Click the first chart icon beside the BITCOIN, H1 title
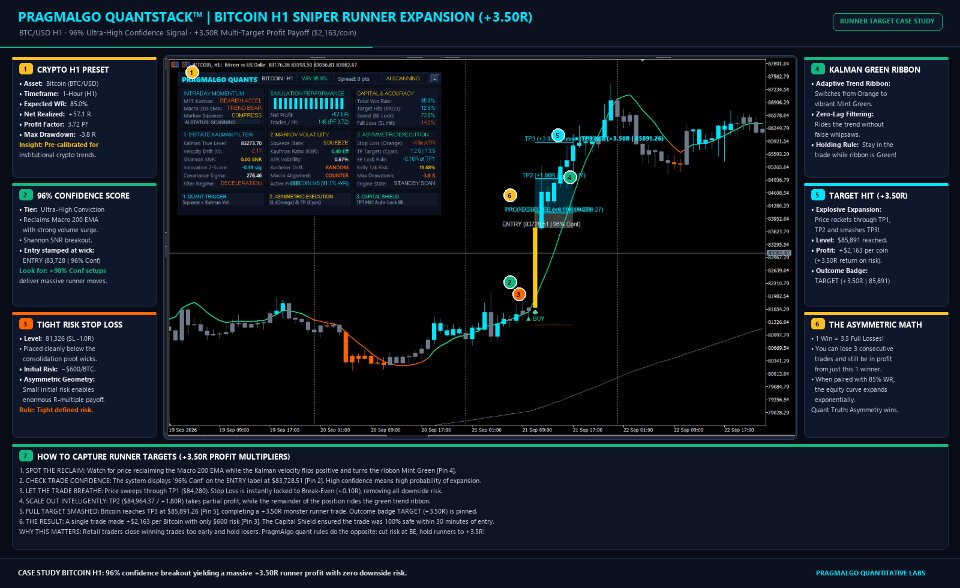Image resolution: width=960 pixels, height=588 pixels. [x=175, y=64]
